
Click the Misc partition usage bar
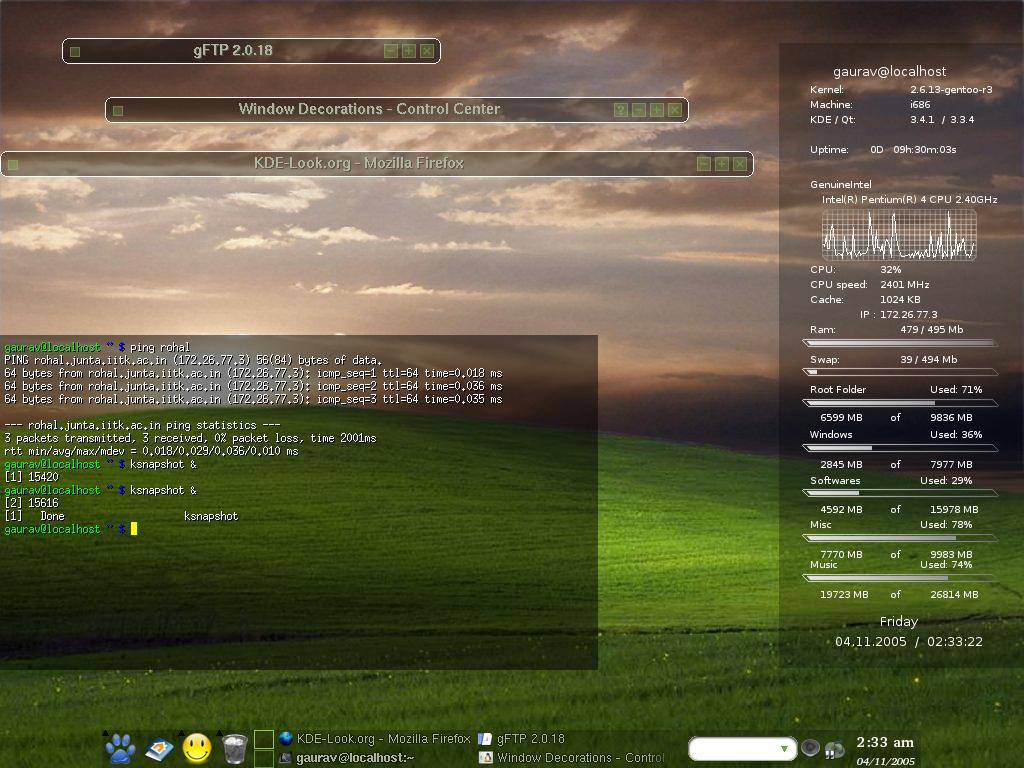[x=899, y=538]
